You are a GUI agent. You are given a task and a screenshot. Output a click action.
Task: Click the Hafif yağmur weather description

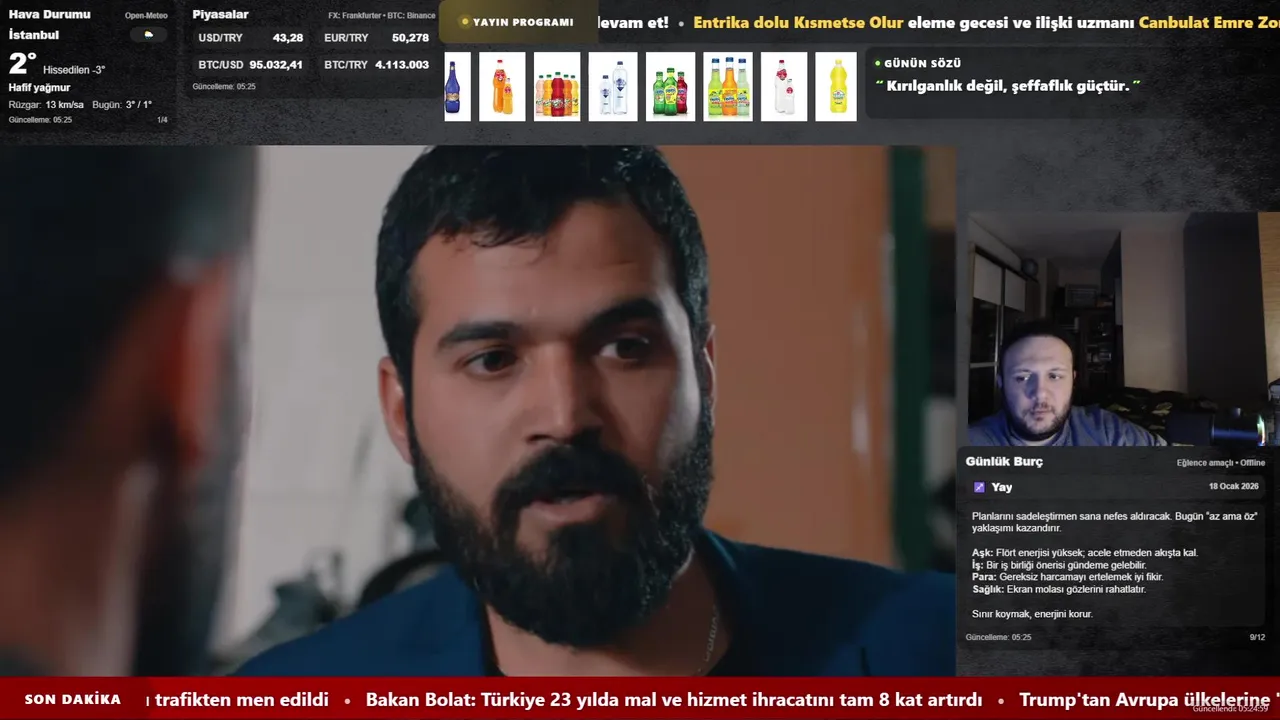[x=39, y=88]
